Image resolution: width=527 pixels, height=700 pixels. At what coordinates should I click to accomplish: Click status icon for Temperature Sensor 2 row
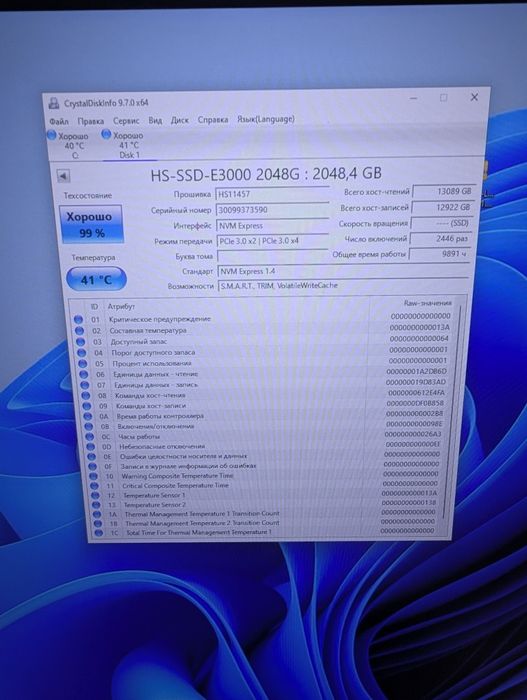pyautogui.click(x=96, y=505)
